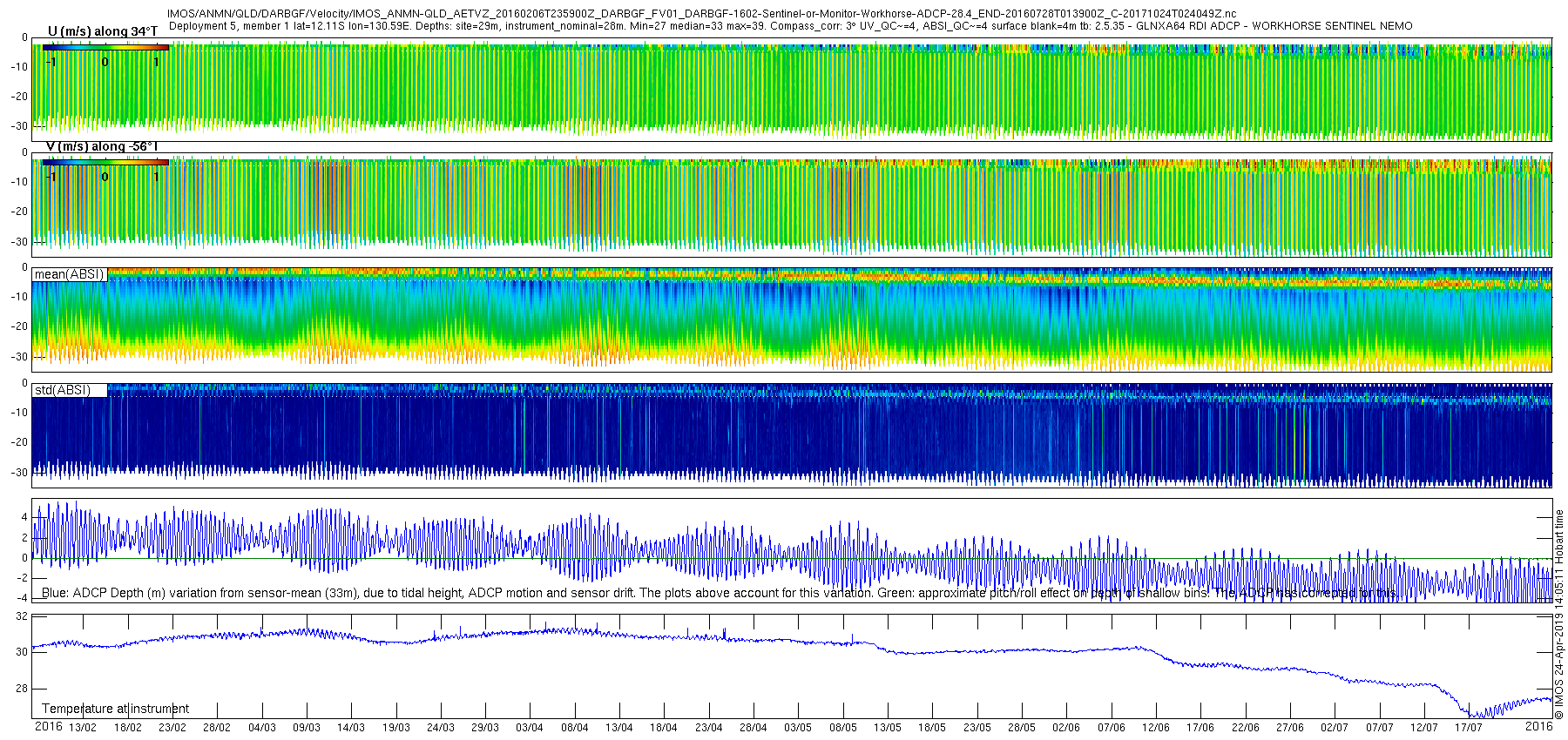Click the '17/07' date tick label

click(1469, 728)
